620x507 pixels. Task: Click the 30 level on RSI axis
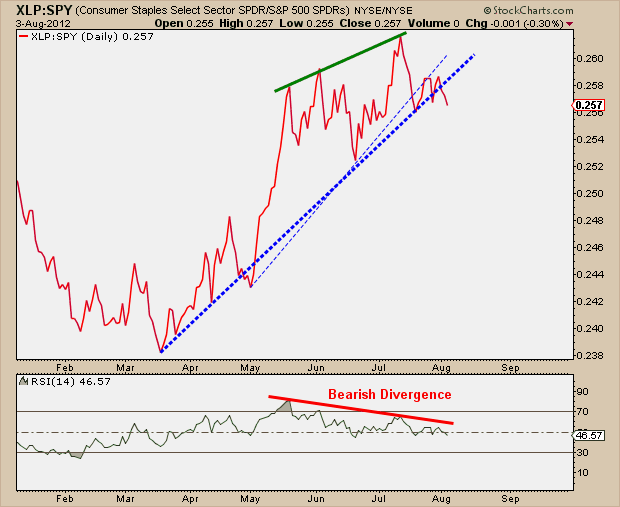point(583,452)
